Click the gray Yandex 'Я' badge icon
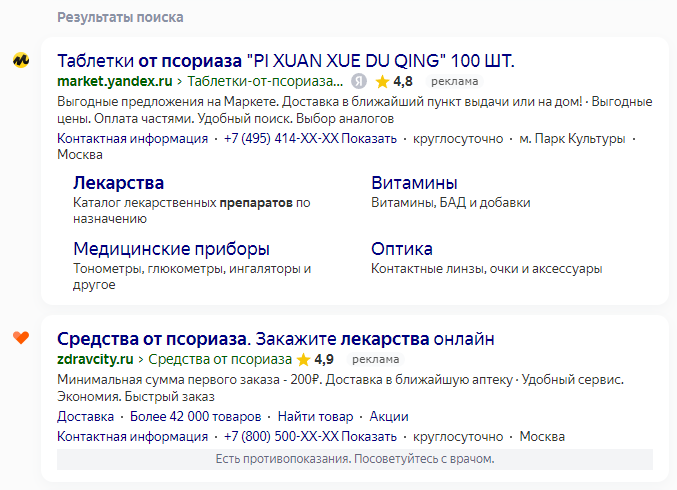 [x=359, y=81]
